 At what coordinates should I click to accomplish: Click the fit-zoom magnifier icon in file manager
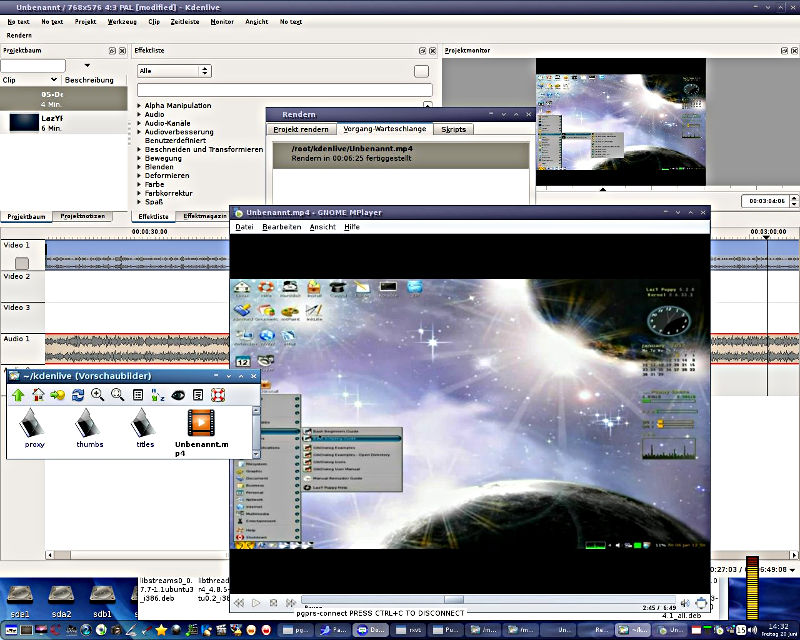coord(117,395)
